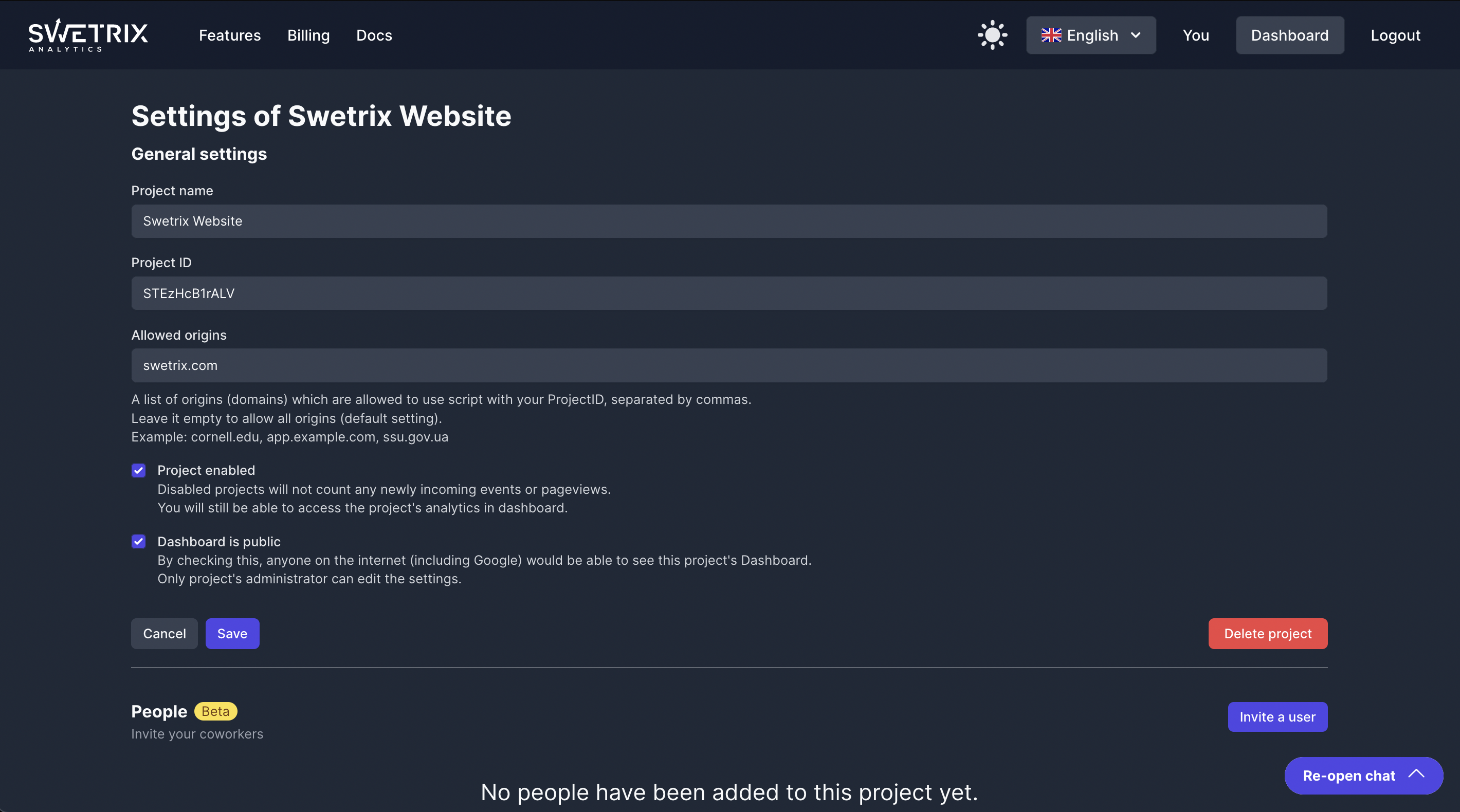
Task: Cancel the settings changes
Action: pos(165,634)
